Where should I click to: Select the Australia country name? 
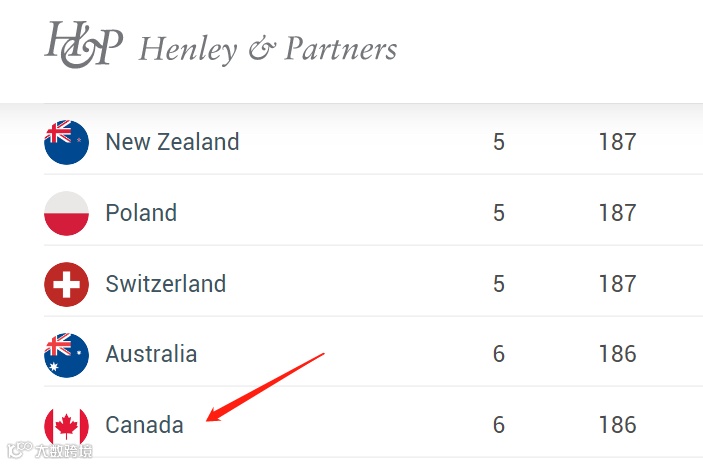tap(152, 354)
